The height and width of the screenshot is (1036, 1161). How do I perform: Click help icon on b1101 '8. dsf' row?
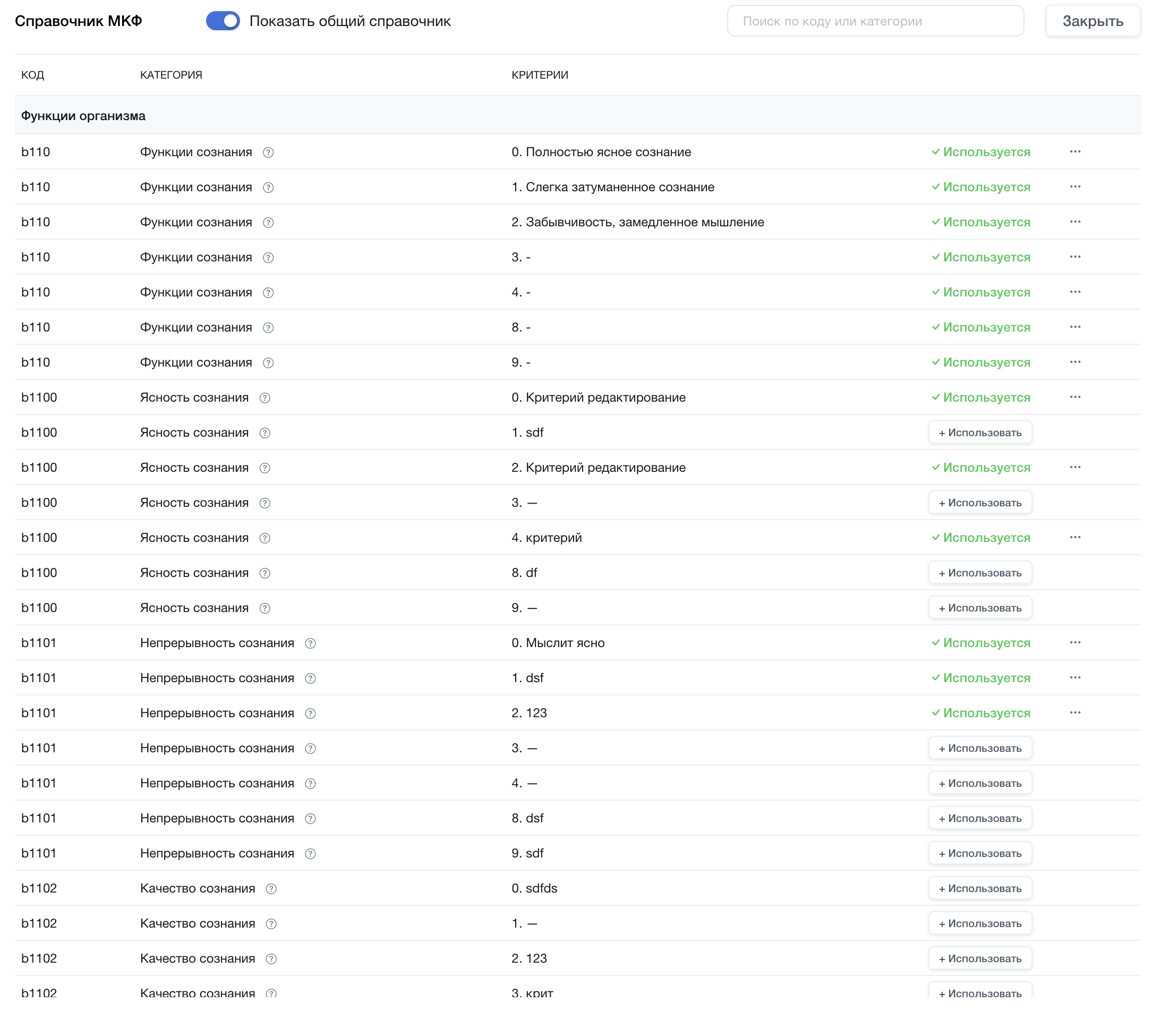(310, 819)
